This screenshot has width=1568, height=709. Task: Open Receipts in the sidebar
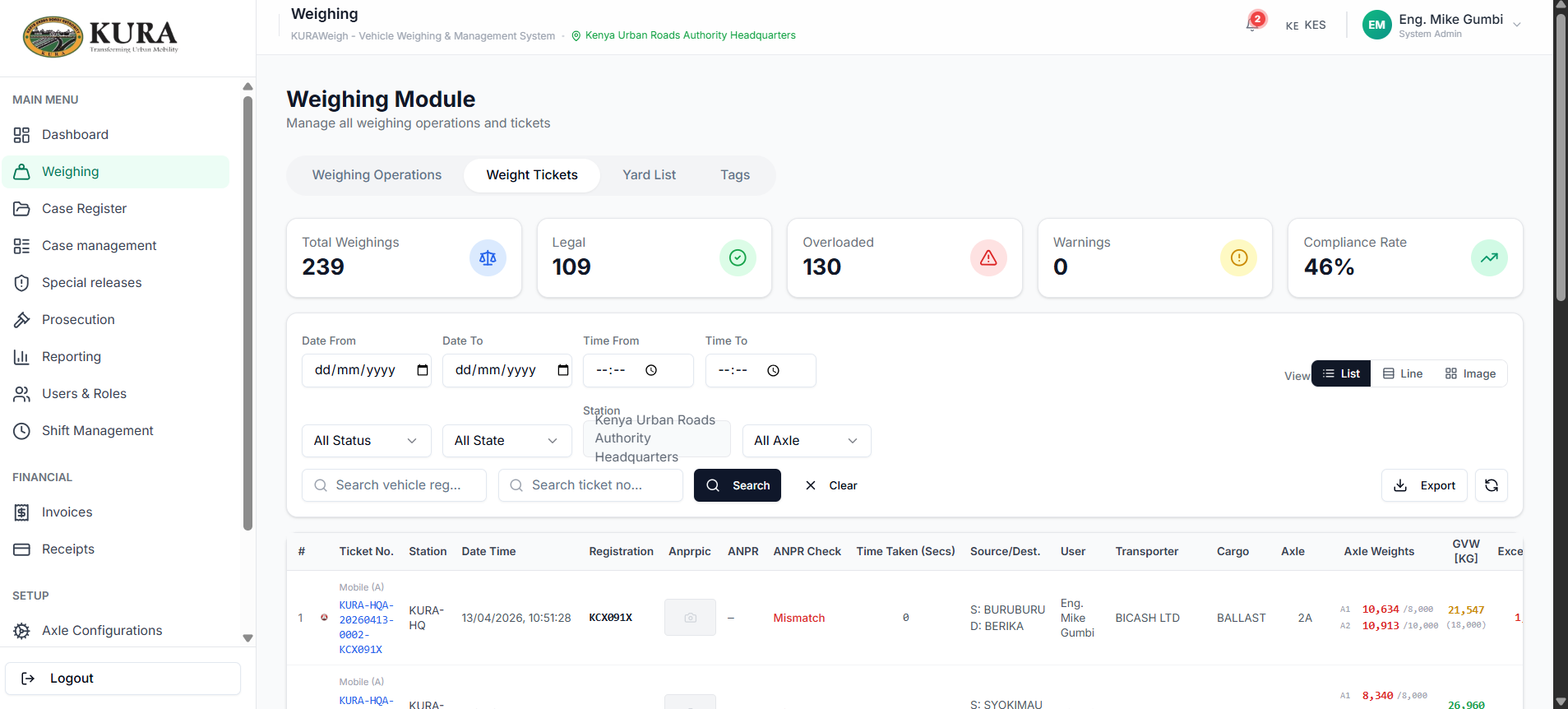(x=116, y=549)
